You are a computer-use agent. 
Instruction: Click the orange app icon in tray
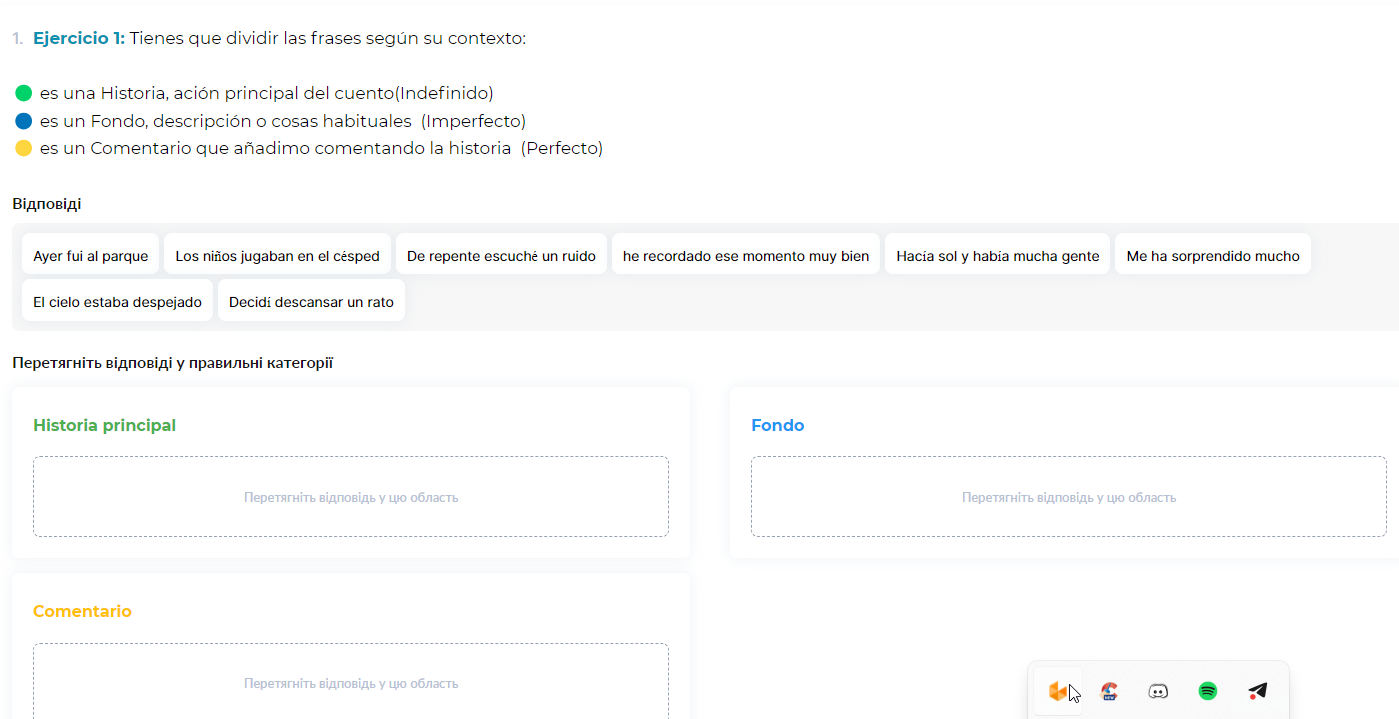[x=1057, y=691]
